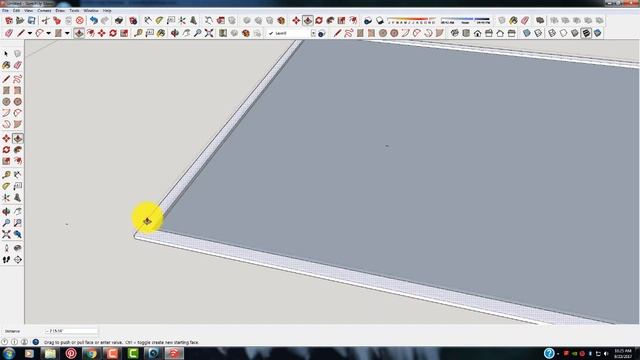Activate the Look Around eye tool
This screenshot has width=640, height=360.
click(x=18, y=248)
